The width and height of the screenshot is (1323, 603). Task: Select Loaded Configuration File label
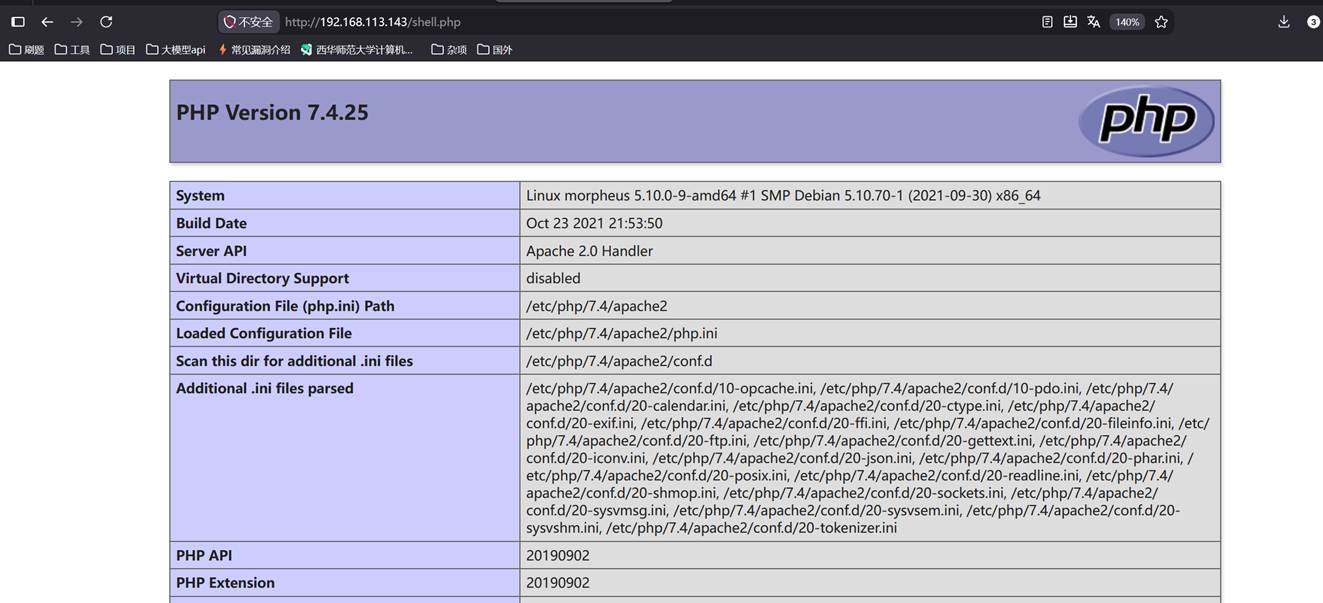pyautogui.click(x=264, y=333)
